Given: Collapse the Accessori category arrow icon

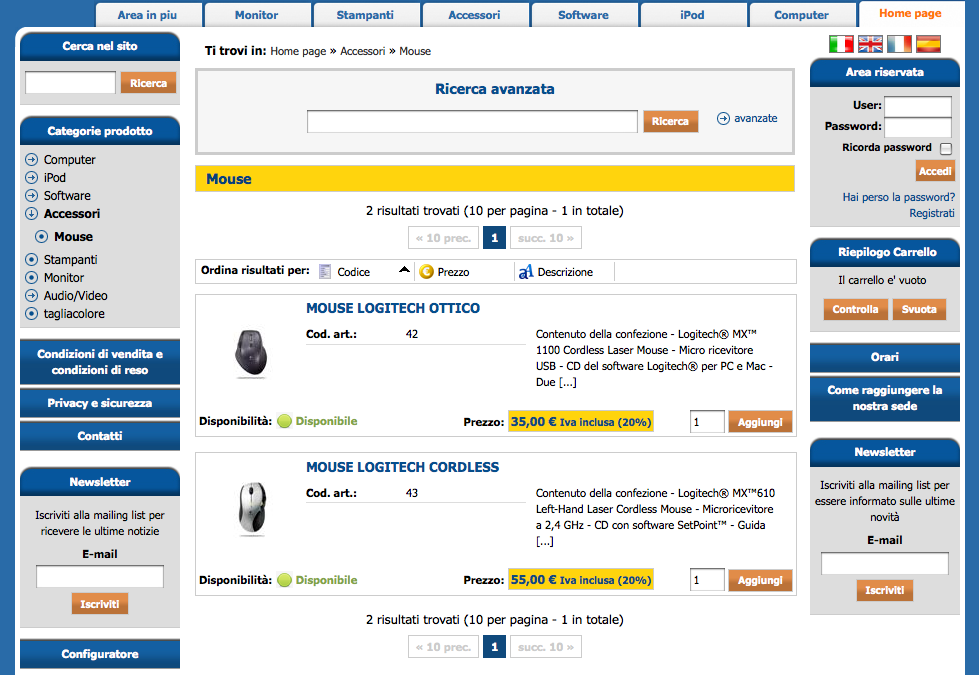Looking at the screenshot, I should [x=31, y=214].
